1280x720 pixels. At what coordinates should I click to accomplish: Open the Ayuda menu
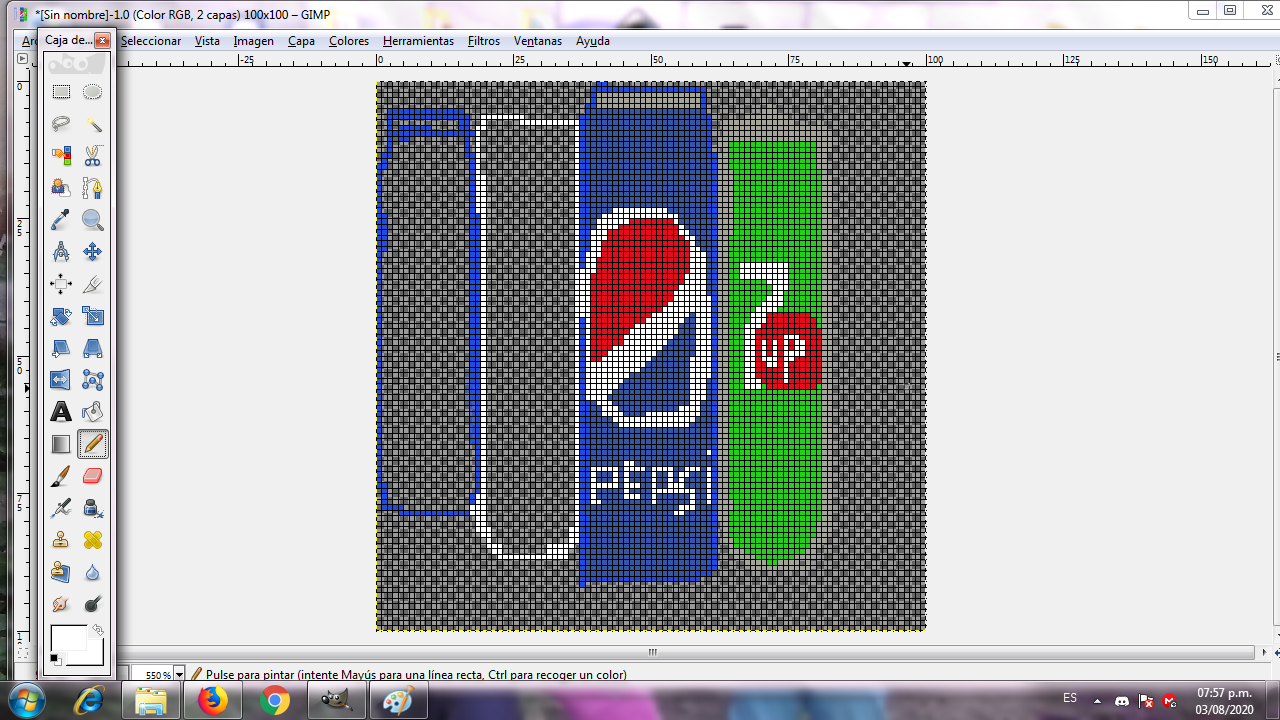click(593, 41)
